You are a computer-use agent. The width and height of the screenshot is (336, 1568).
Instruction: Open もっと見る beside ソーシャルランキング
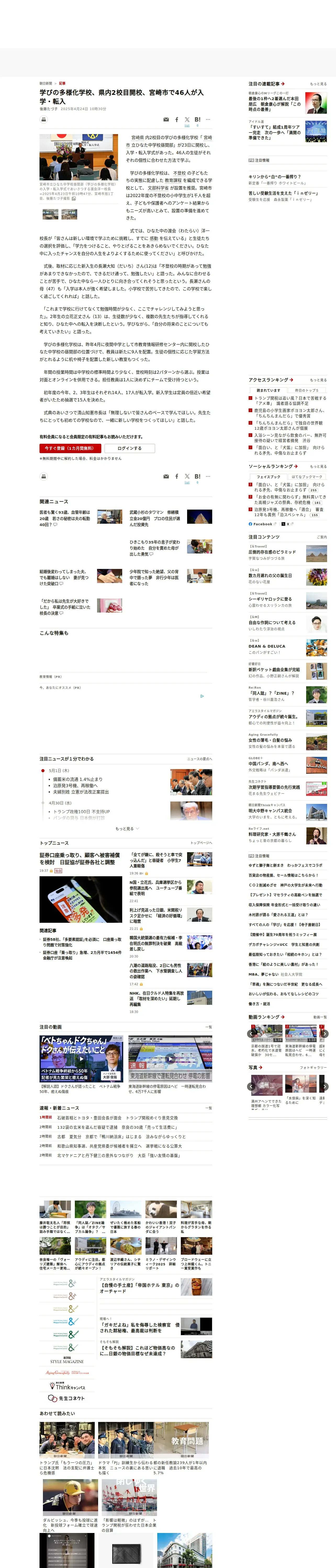point(318,466)
